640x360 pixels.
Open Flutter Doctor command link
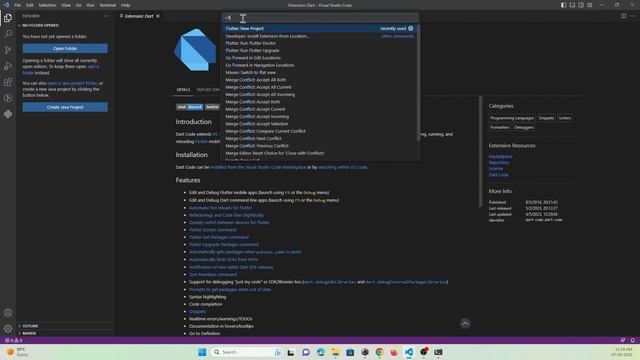tap(213, 230)
